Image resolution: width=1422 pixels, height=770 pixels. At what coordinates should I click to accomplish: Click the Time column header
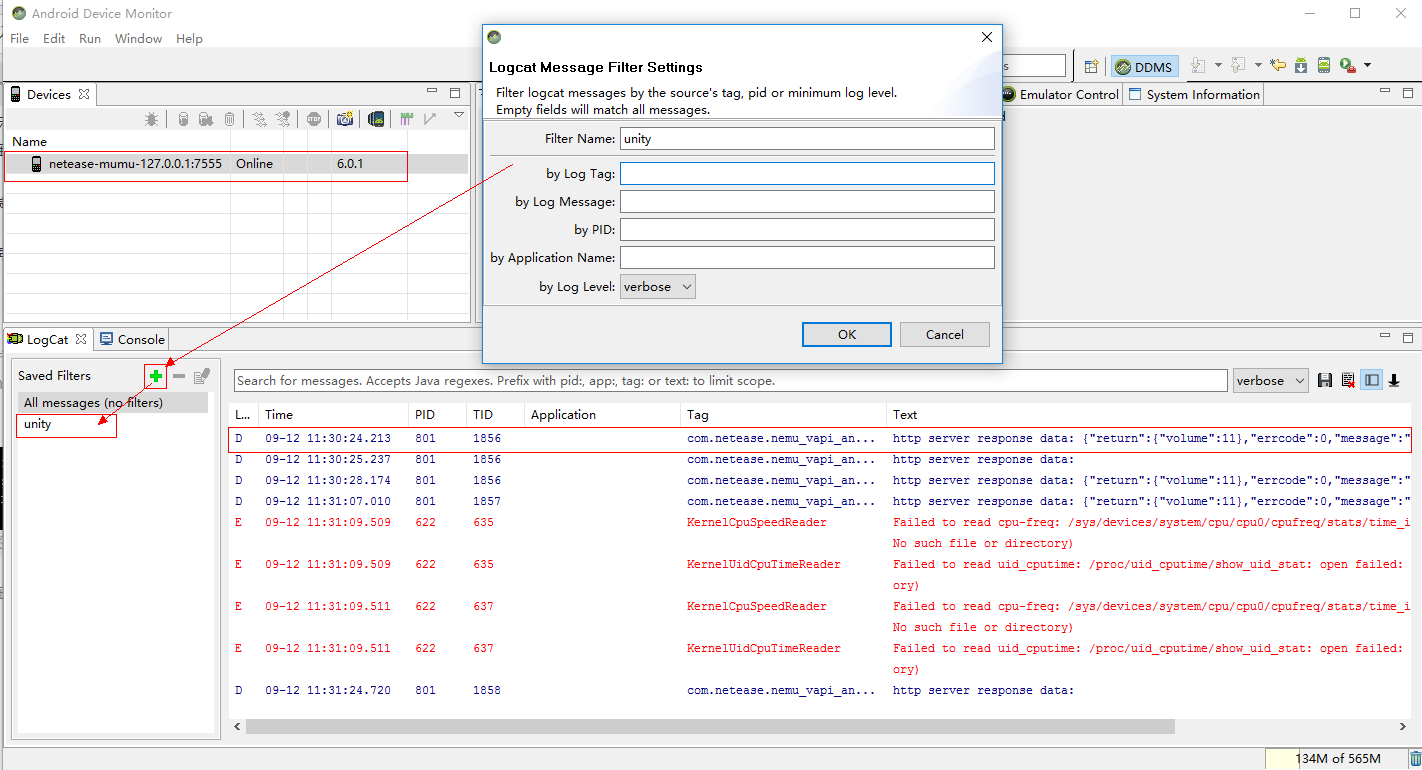pyautogui.click(x=333, y=414)
